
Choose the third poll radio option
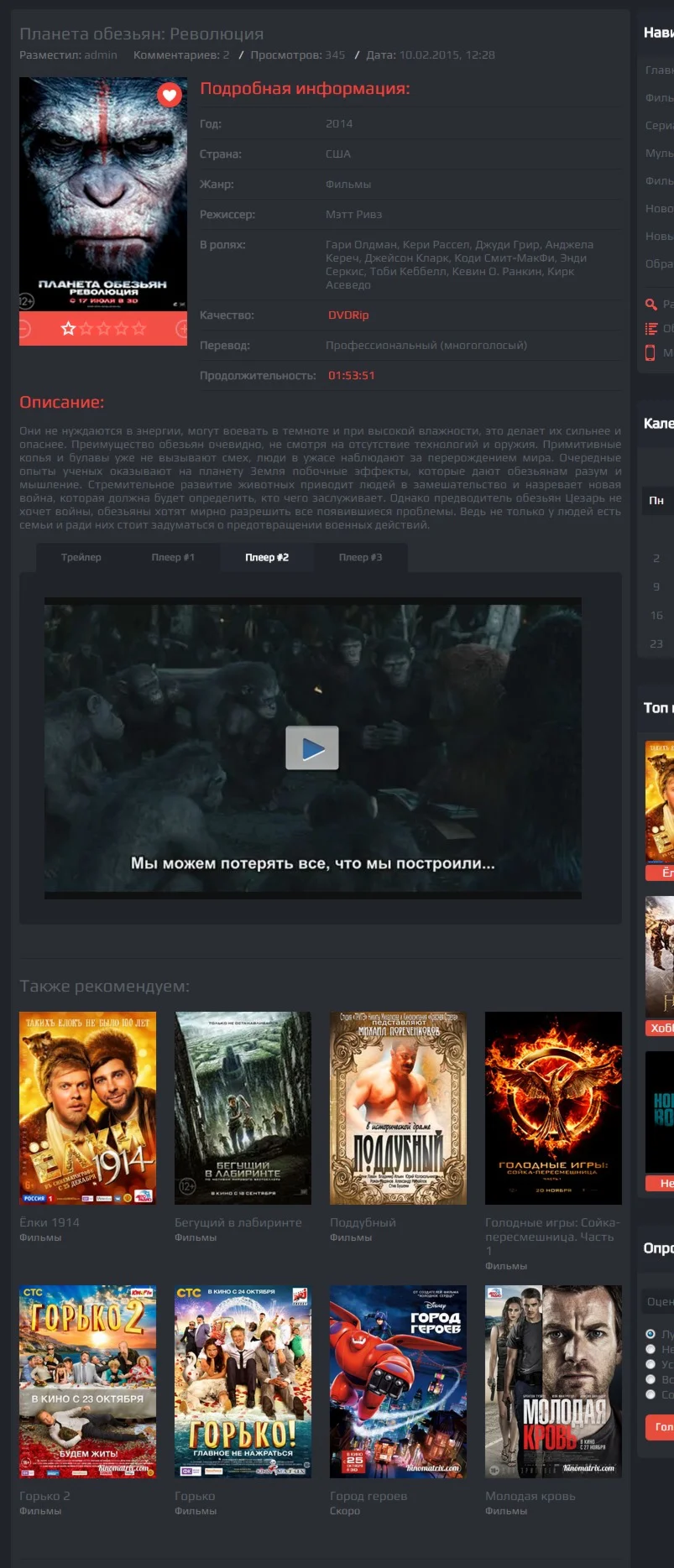(x=650, y=1364)
